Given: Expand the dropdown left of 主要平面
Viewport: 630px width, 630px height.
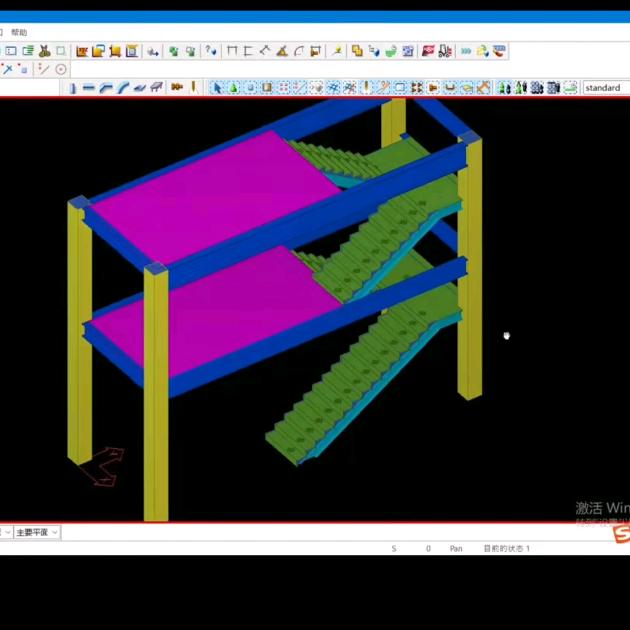Looking at the screenshot, I should (6, 533).
